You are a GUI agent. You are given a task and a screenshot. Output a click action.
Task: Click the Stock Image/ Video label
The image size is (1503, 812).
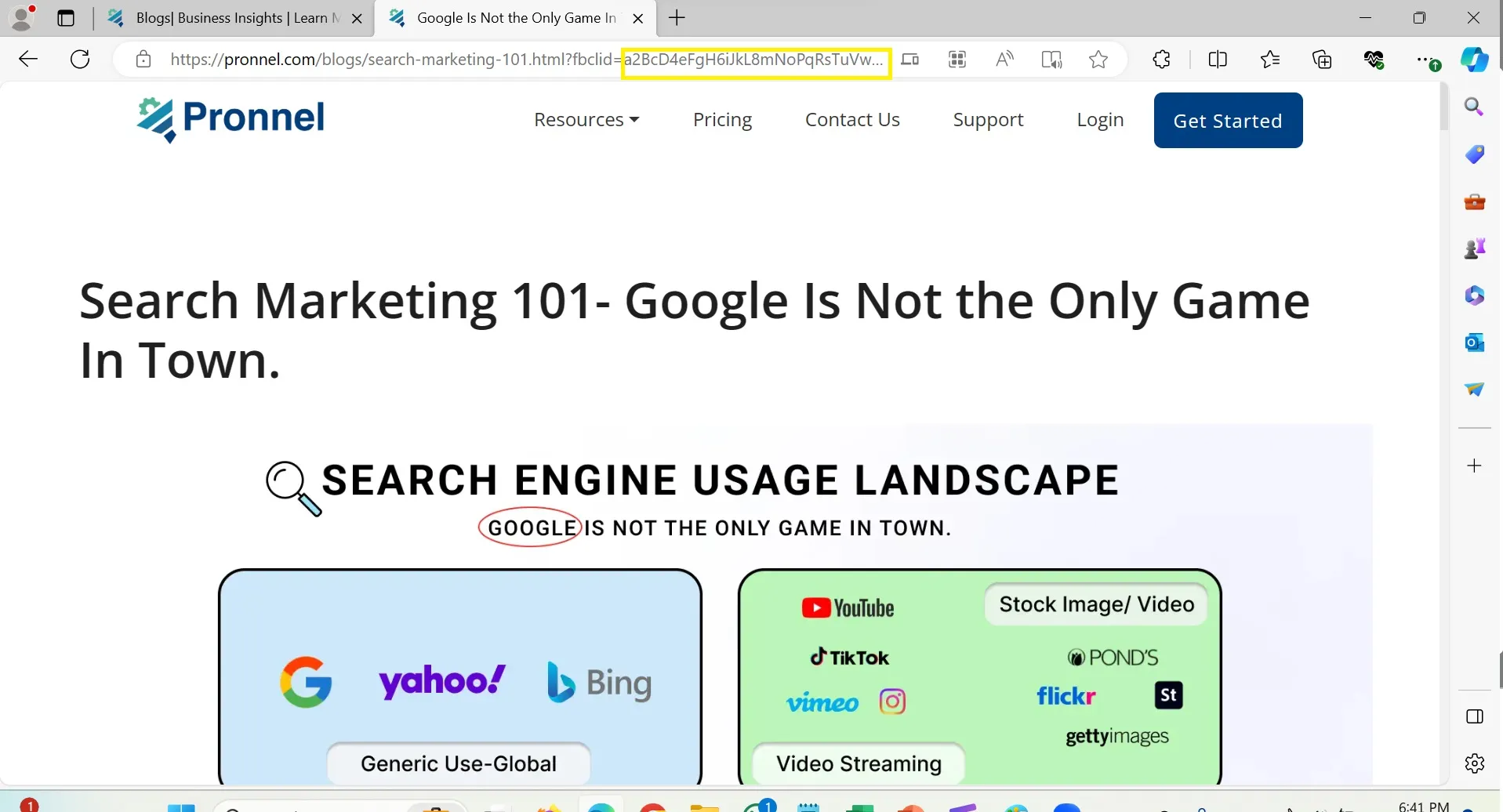[1096, 604]
